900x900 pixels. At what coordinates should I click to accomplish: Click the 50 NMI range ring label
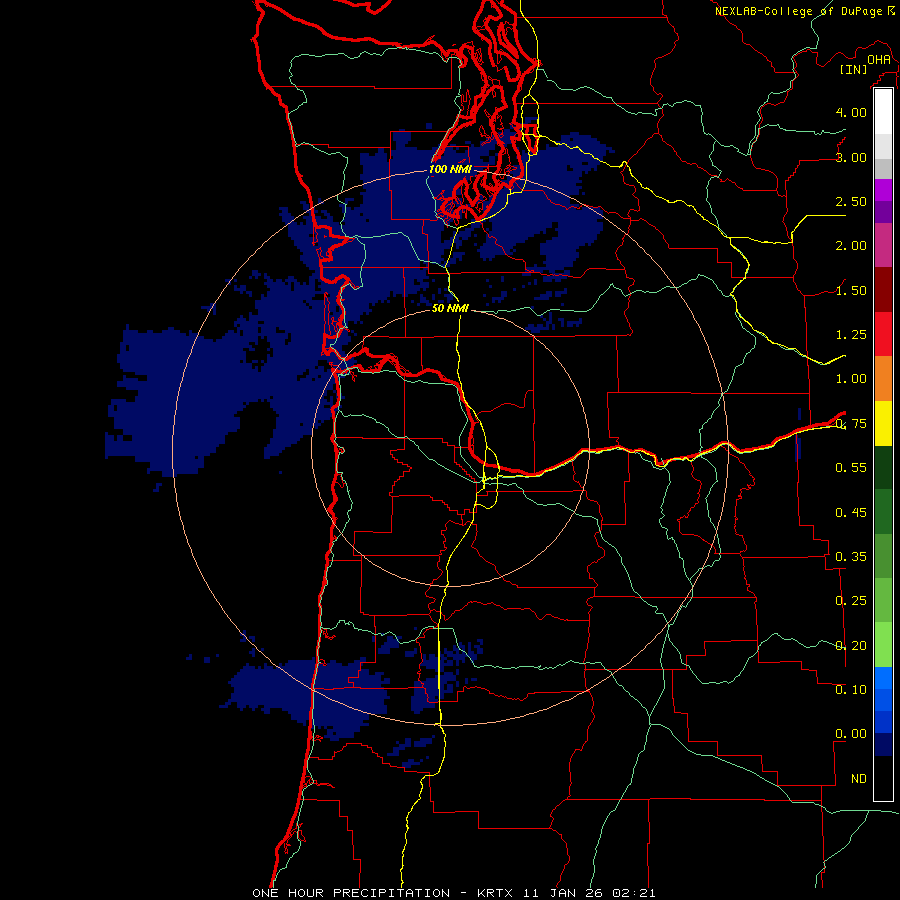[450, 308]
